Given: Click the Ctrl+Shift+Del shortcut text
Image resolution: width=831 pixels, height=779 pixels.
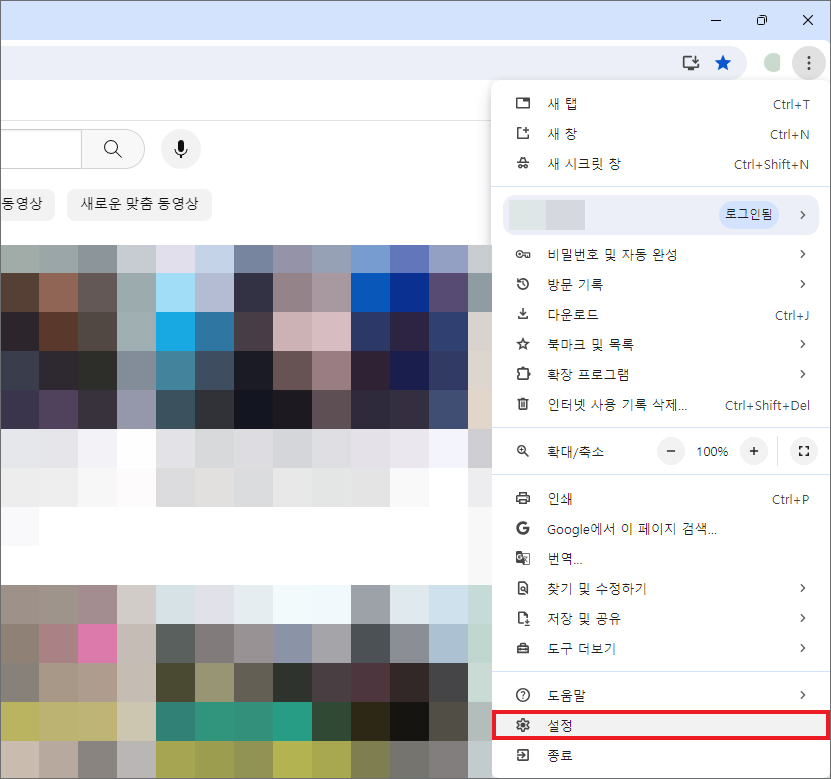Looking at the screenshot, I should click(767, 405).
